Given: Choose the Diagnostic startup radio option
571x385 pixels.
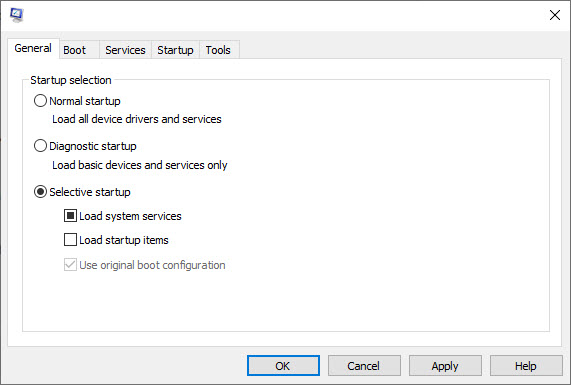Looking at the screenshot, I should point(40,146).
